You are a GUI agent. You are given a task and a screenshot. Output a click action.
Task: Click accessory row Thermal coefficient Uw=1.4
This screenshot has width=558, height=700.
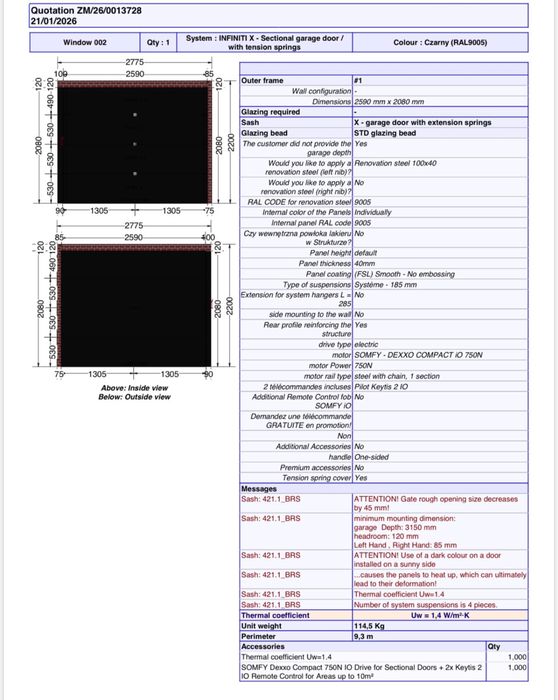click(286, 657)
